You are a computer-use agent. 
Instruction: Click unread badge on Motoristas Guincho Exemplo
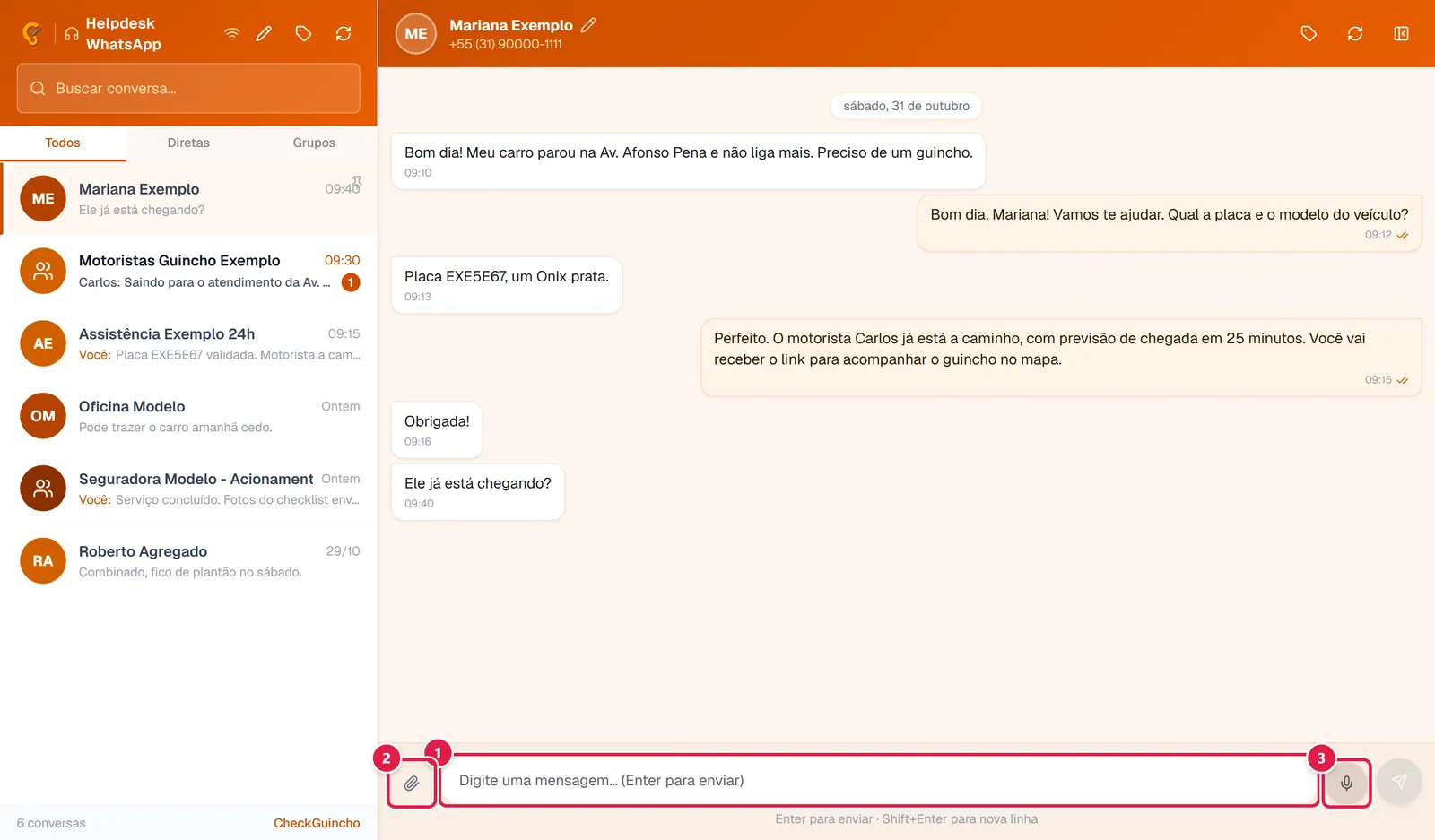coord(351,282)
